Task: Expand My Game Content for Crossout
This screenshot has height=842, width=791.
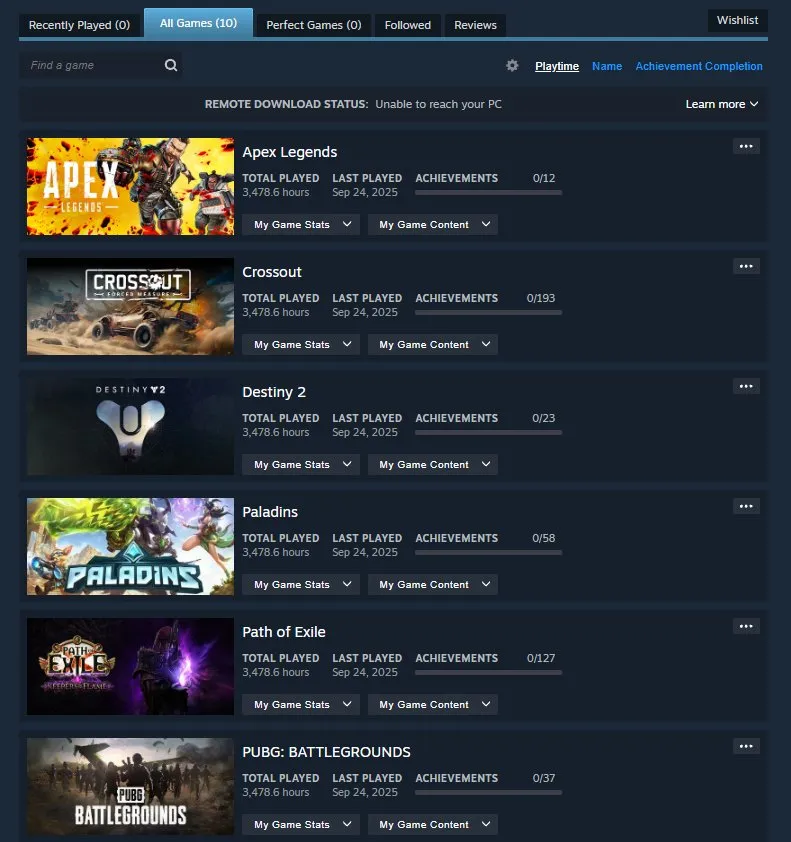Action: 433,345
